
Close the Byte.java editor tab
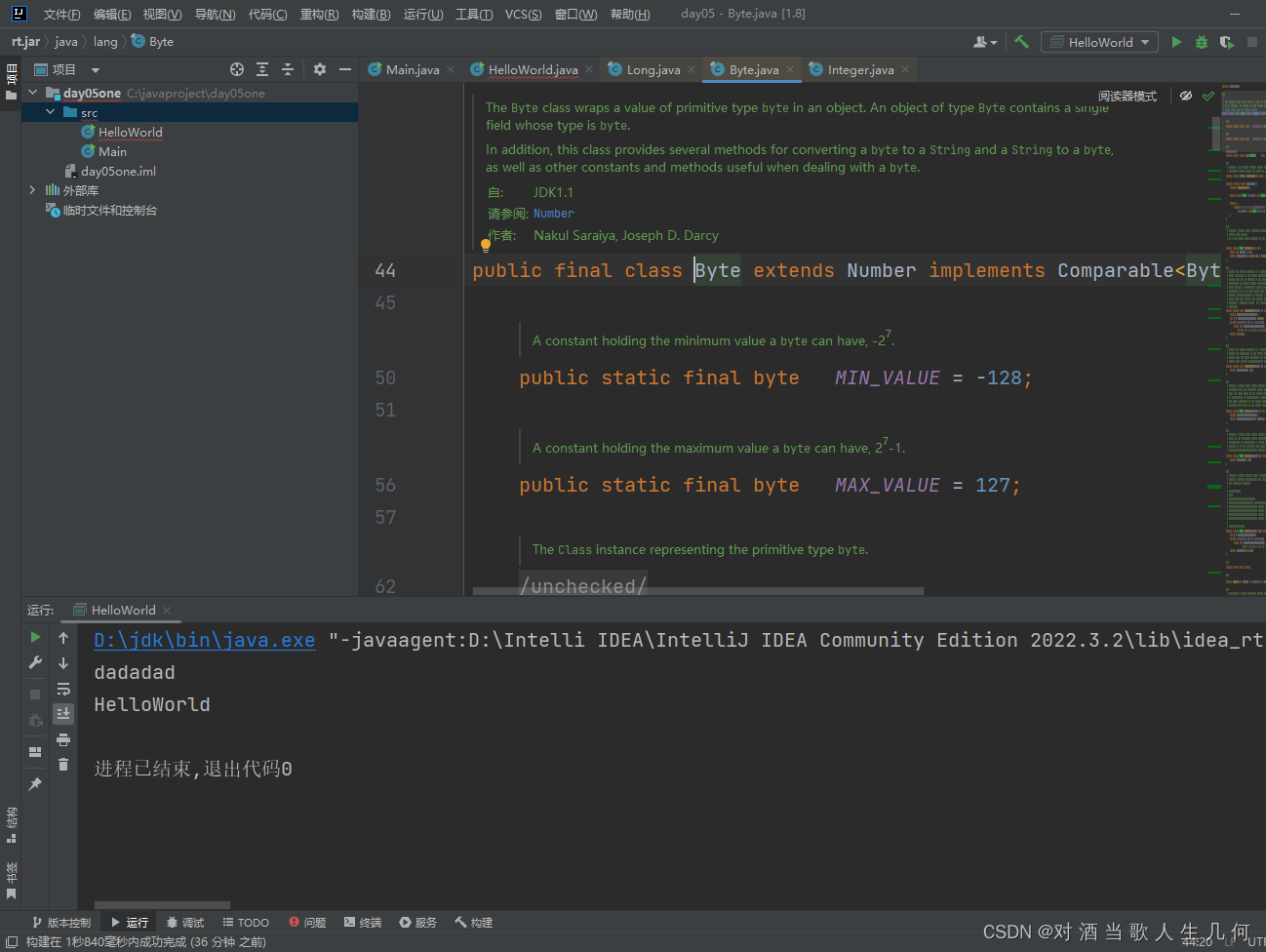790,69
